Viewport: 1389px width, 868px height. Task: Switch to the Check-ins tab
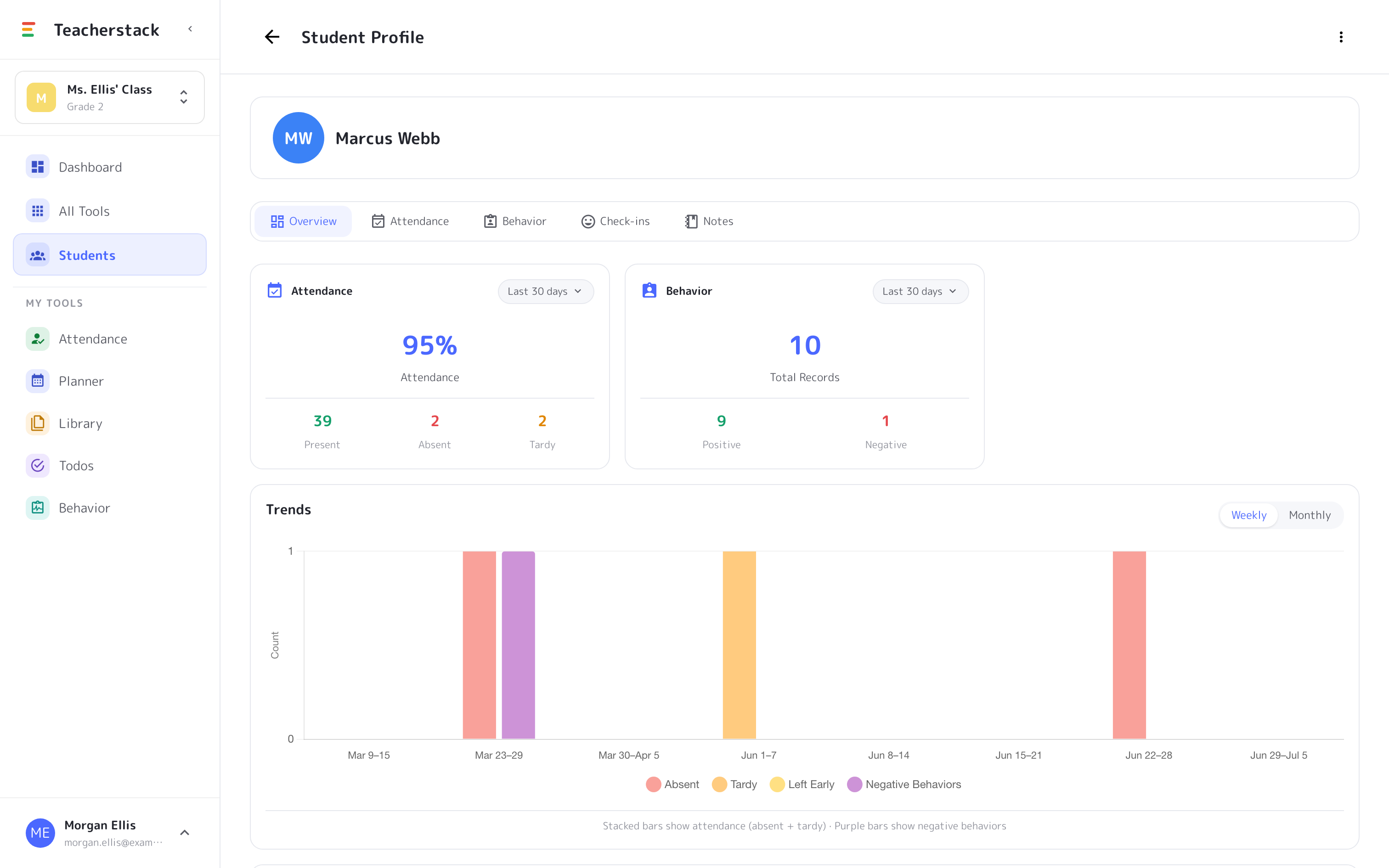pyautogui.click(x=615, y=221)
